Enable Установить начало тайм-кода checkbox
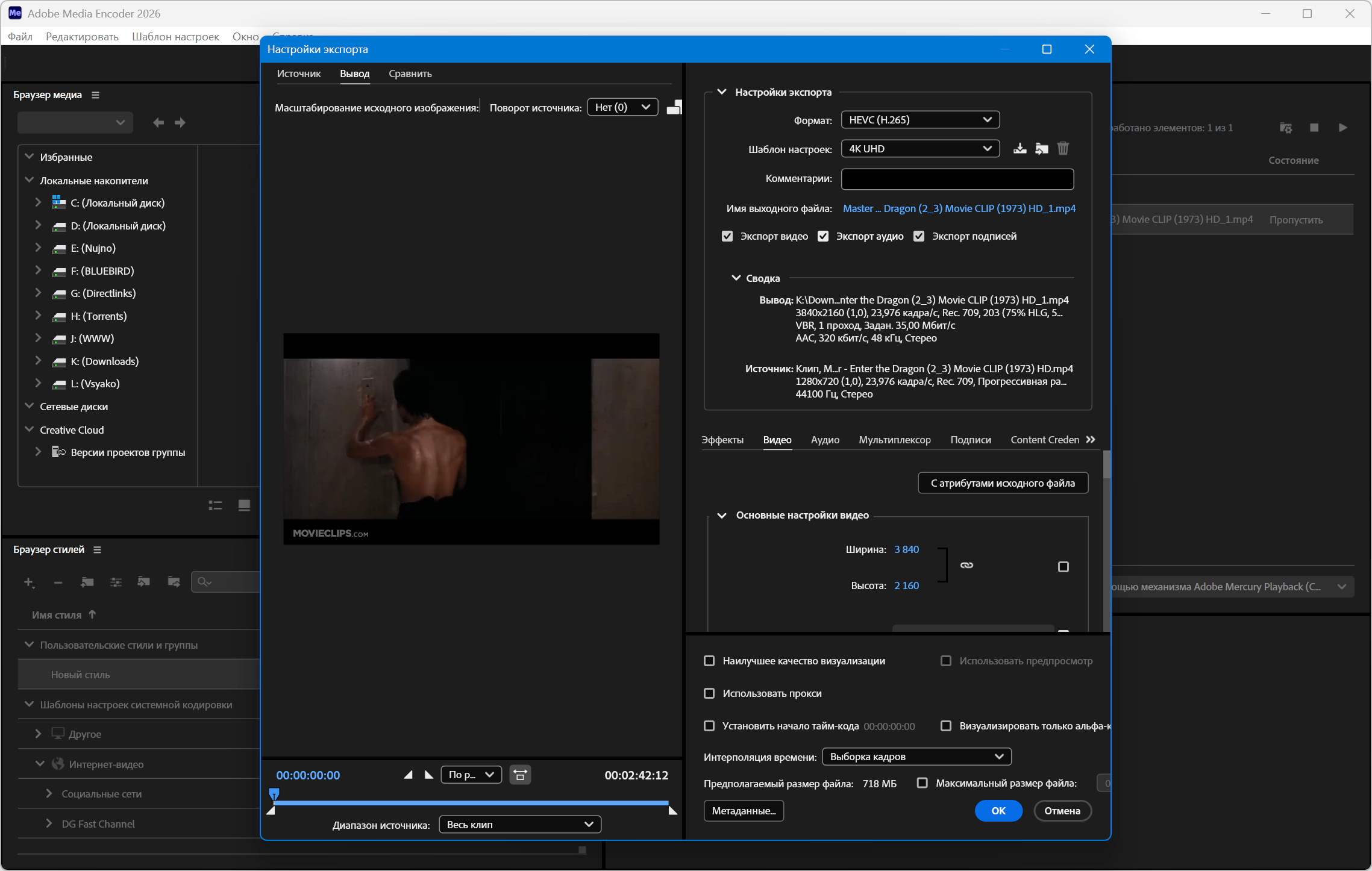The height and width of the screenshot is (871, 1372). 710,726
